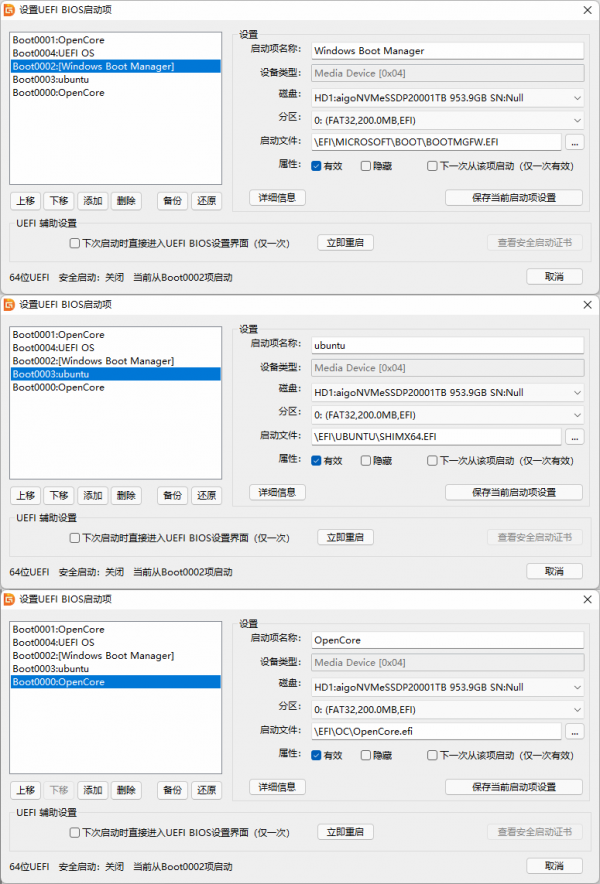Click 保存当前启动项设置 in Windows Boot Manager dialog
The image size is (600, 884).
pyautogui.click(x=514, y=198)
